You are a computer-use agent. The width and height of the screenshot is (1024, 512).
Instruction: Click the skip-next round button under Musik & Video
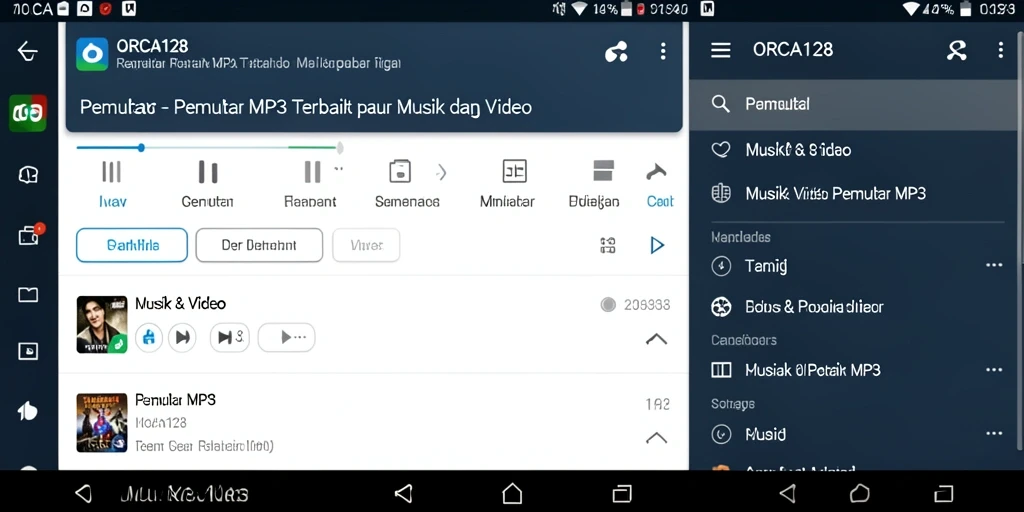pyautogui.click(x=182, y=337)
